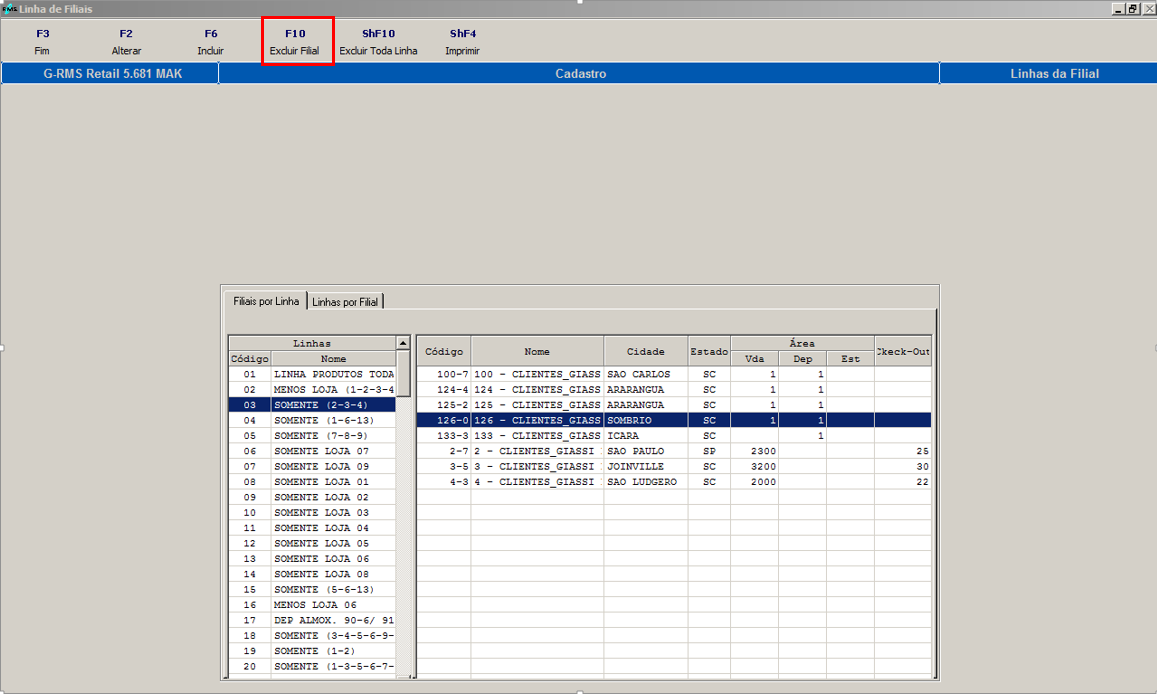1157x694 pixels.
Task: Select branch row 3-5 JOINVILLE
Action: [x=674, y=466]
